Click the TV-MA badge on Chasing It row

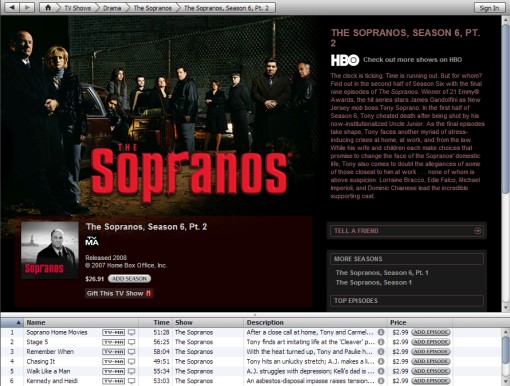pos(114,361)
